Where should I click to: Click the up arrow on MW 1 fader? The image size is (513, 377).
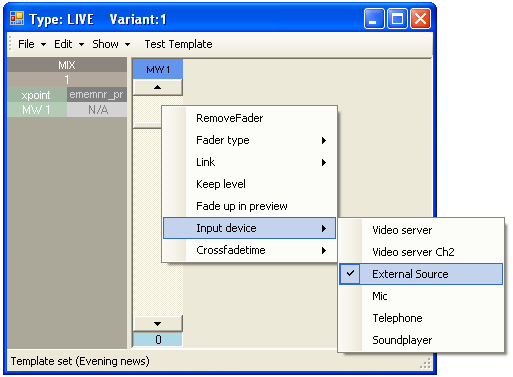click(x=158, y=87)
